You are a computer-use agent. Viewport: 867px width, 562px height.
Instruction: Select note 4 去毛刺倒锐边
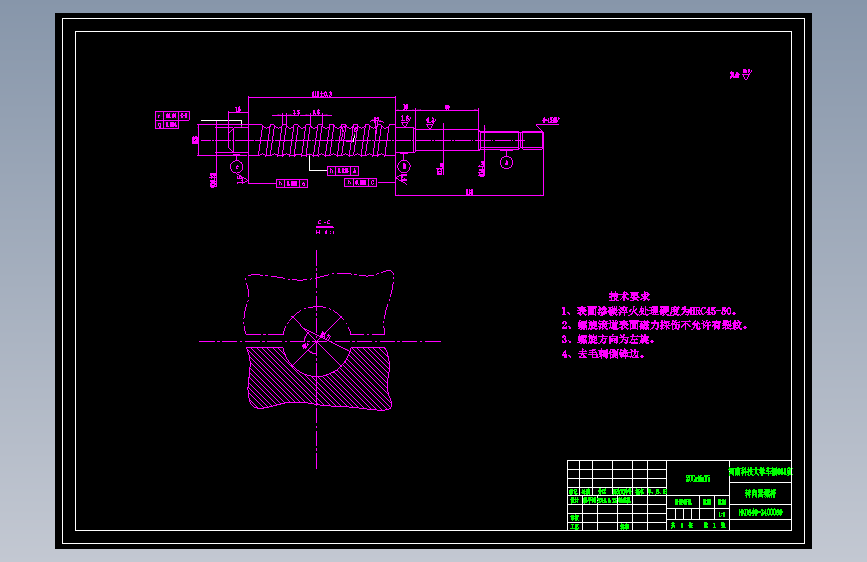pos(603,353)
